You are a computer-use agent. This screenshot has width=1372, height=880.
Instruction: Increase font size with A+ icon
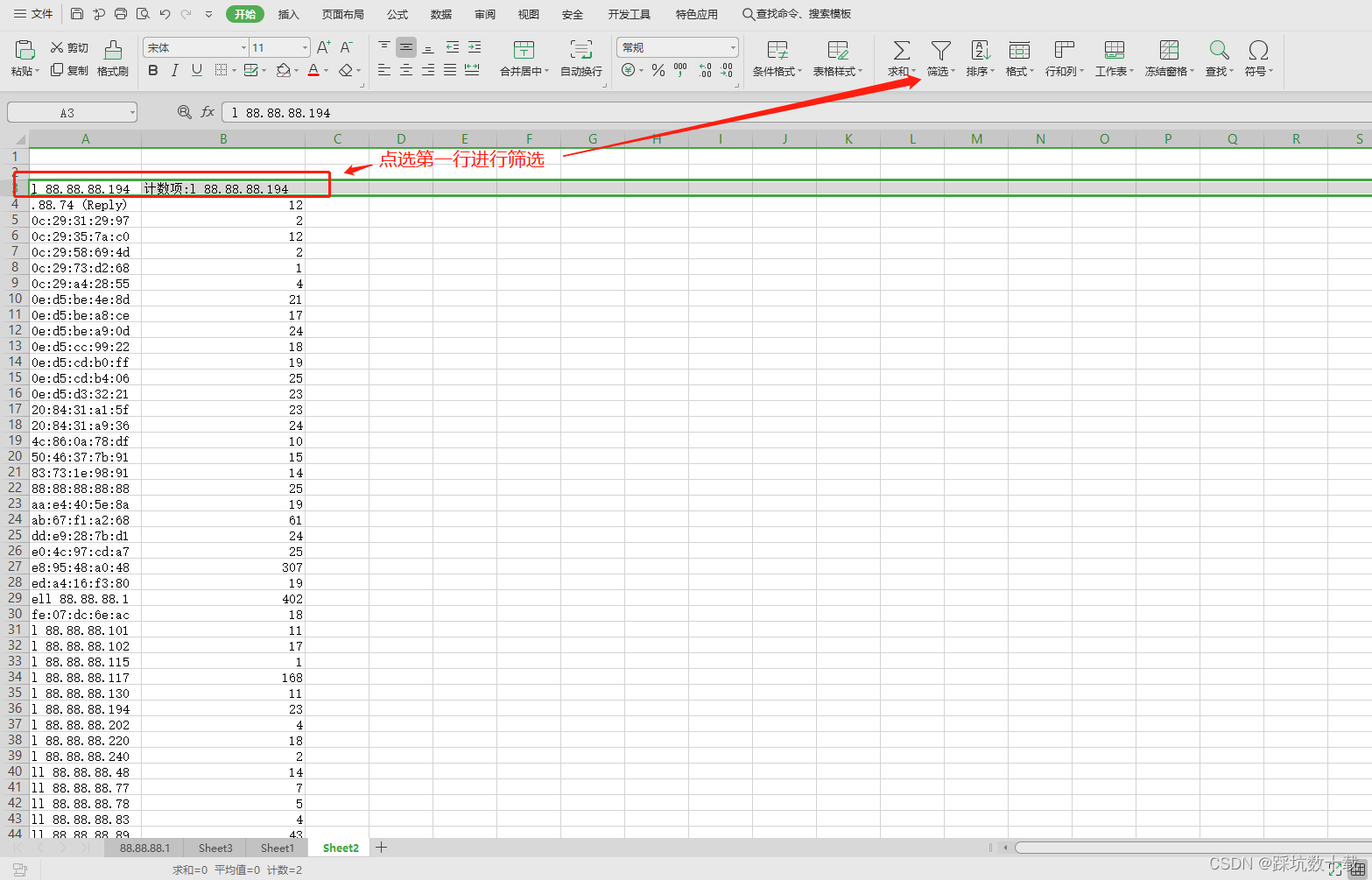click(x=324, y=47)
